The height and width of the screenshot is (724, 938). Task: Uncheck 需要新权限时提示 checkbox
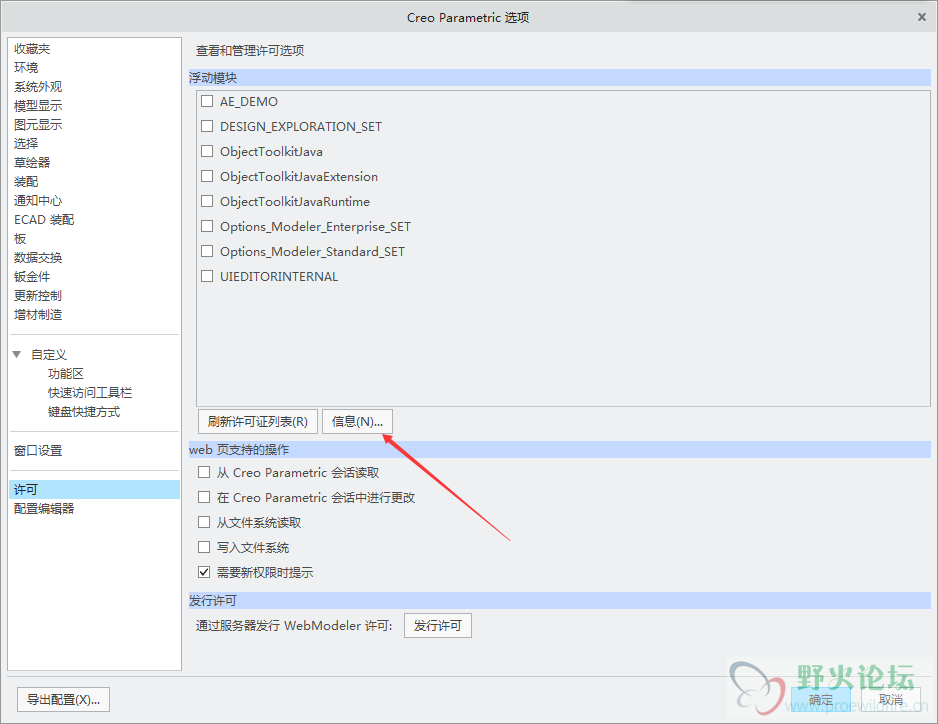pos(204,573)
